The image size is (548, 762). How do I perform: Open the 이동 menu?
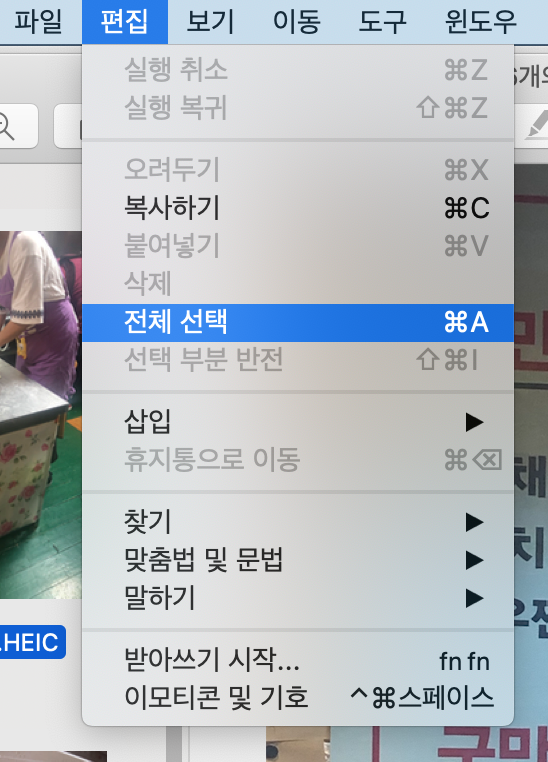pyautogui.click(x=297, y=22)
